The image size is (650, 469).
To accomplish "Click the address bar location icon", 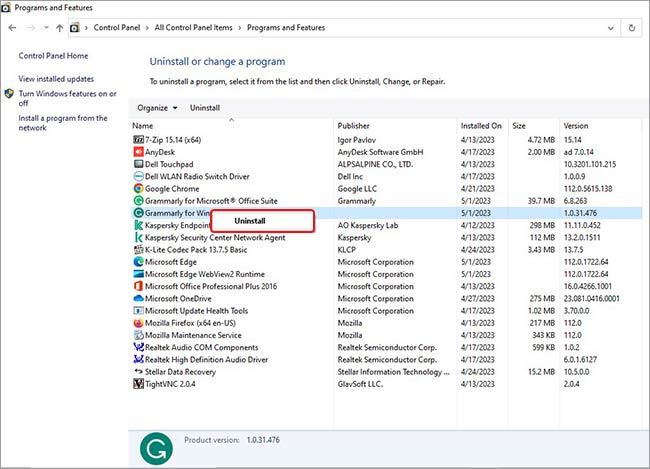I will pos(75,28).
